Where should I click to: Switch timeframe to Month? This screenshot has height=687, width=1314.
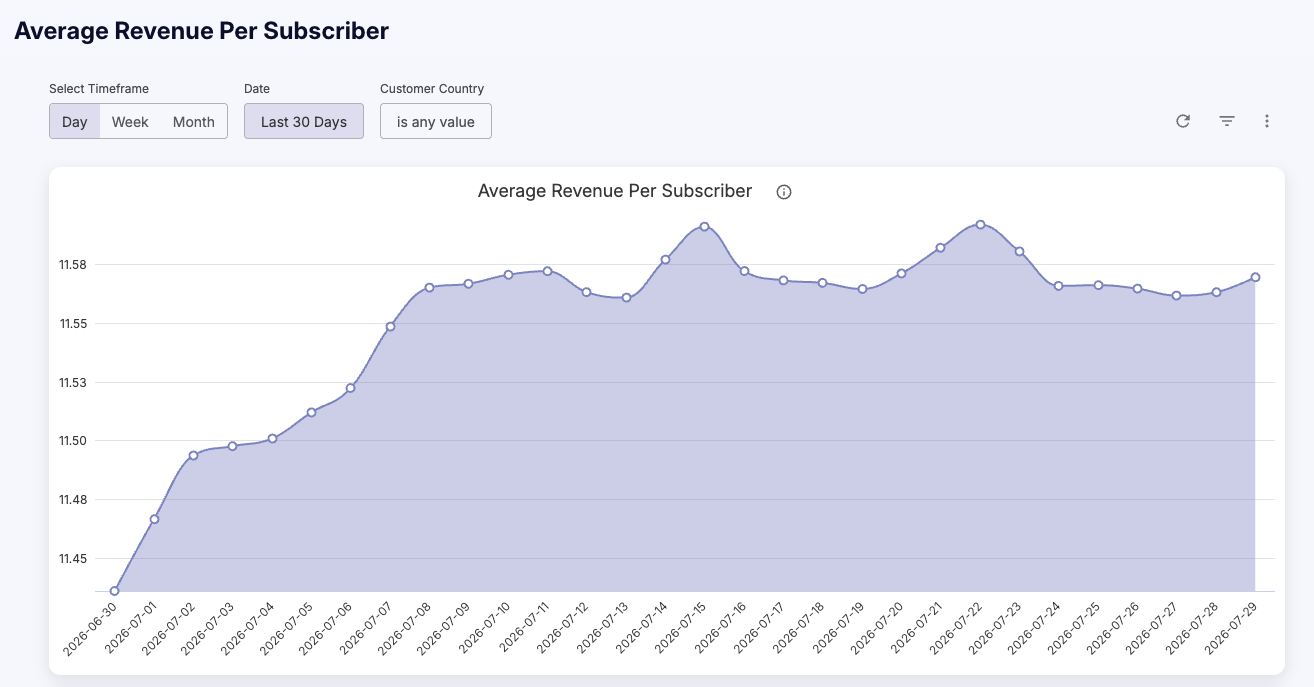(x=194, y=122)
